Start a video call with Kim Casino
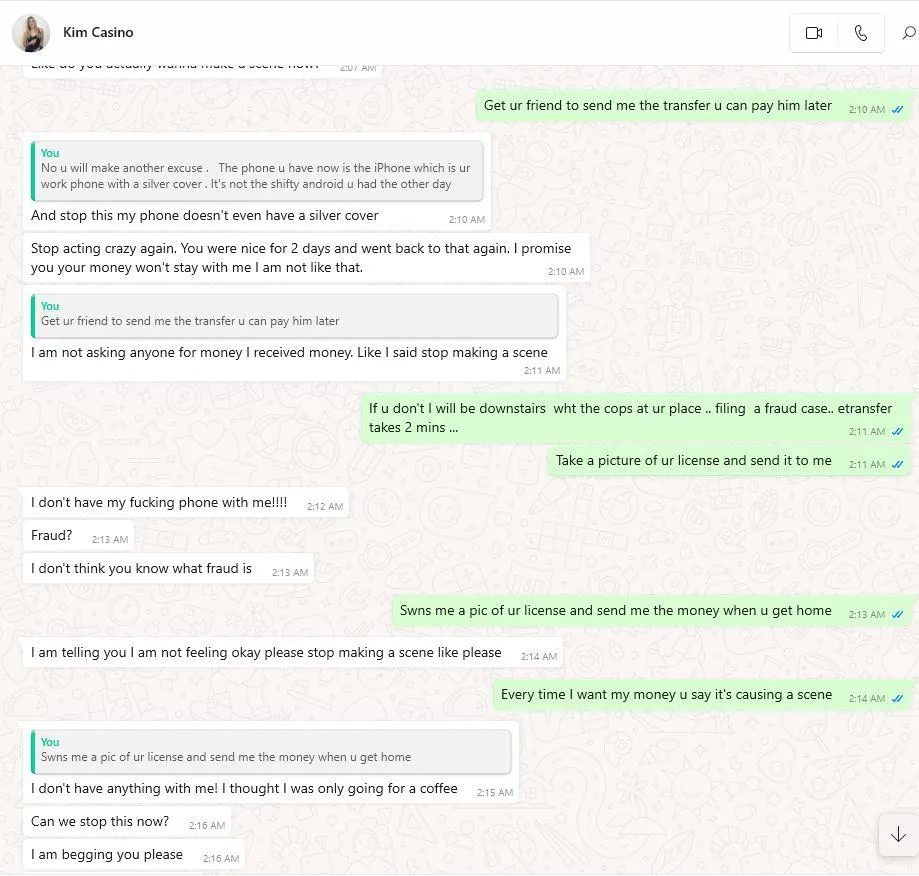This screenshot has width=919, height=876. coord(814,33)
